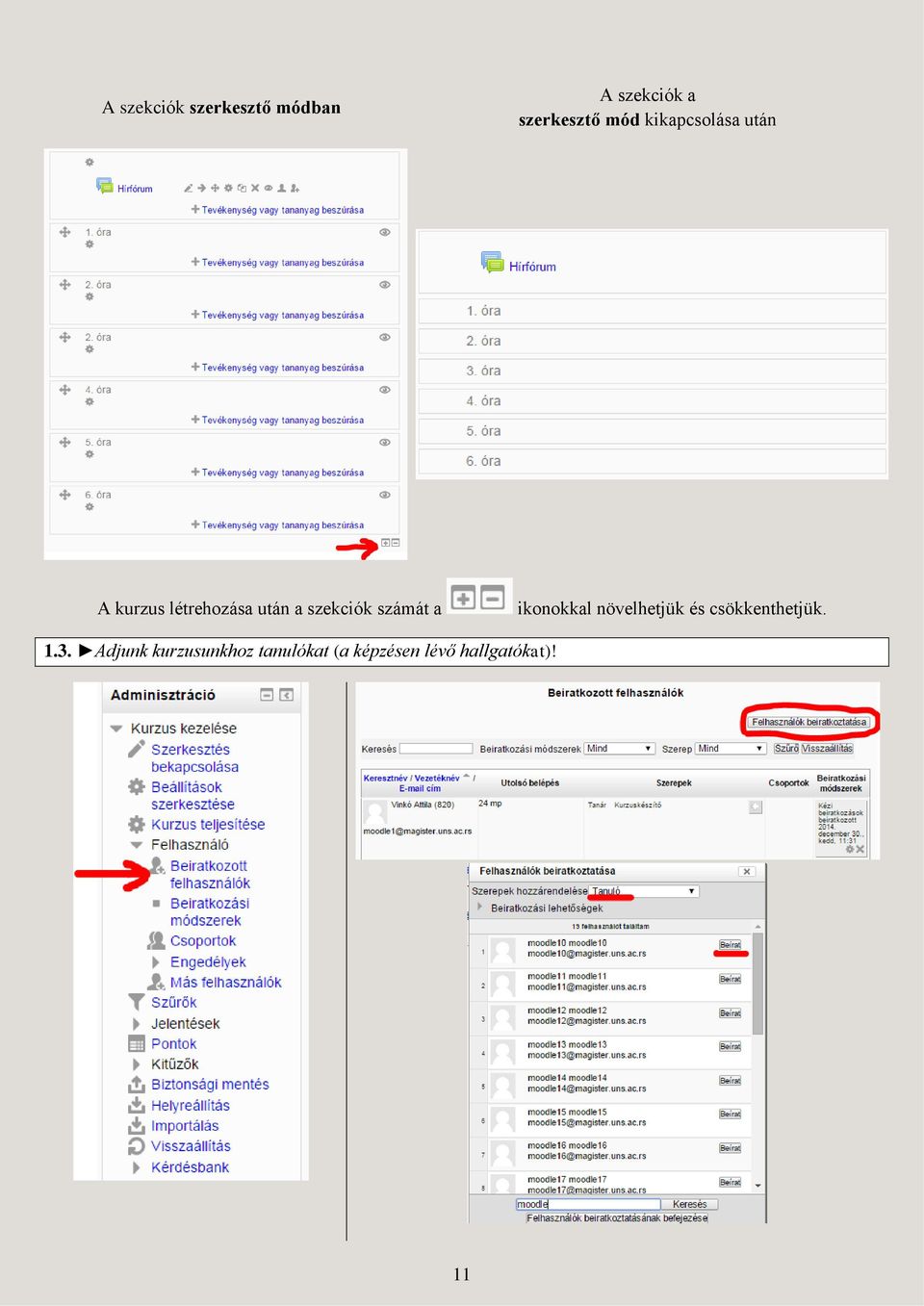The image size is (924, 1306).
Task: Open the Beiratkozási módszerek Mind dropdown
Action: [x=620, y=749]
